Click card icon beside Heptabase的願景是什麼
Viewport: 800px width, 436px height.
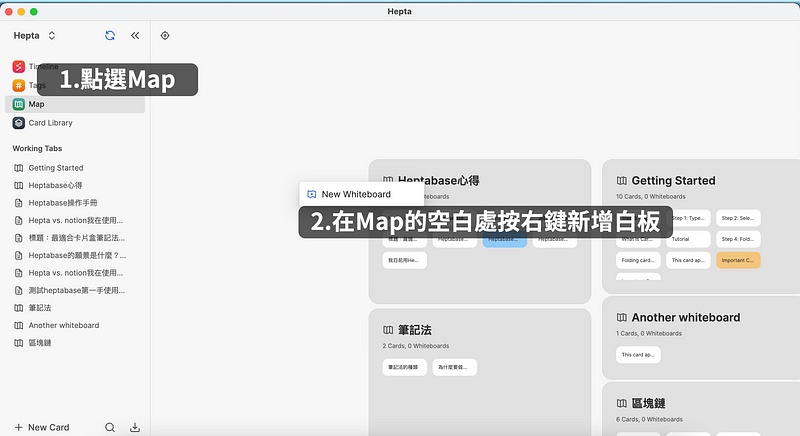pyautogui.click(x=19, y=255)
